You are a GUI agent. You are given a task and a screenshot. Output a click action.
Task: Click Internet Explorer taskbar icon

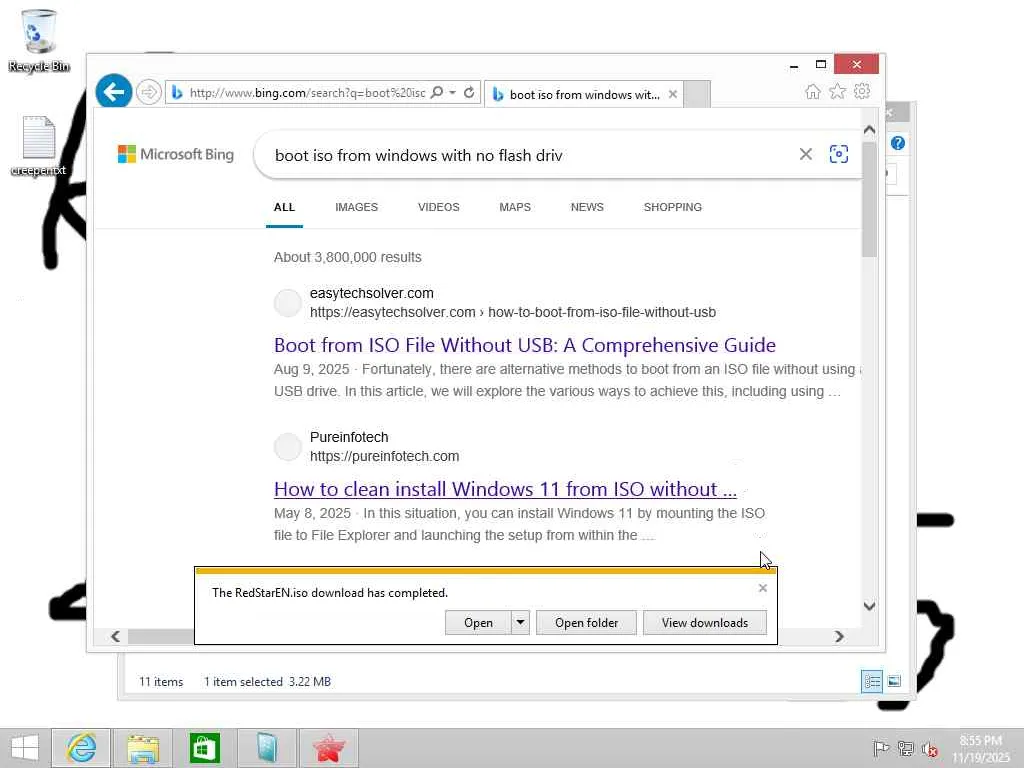coord(81,748)
